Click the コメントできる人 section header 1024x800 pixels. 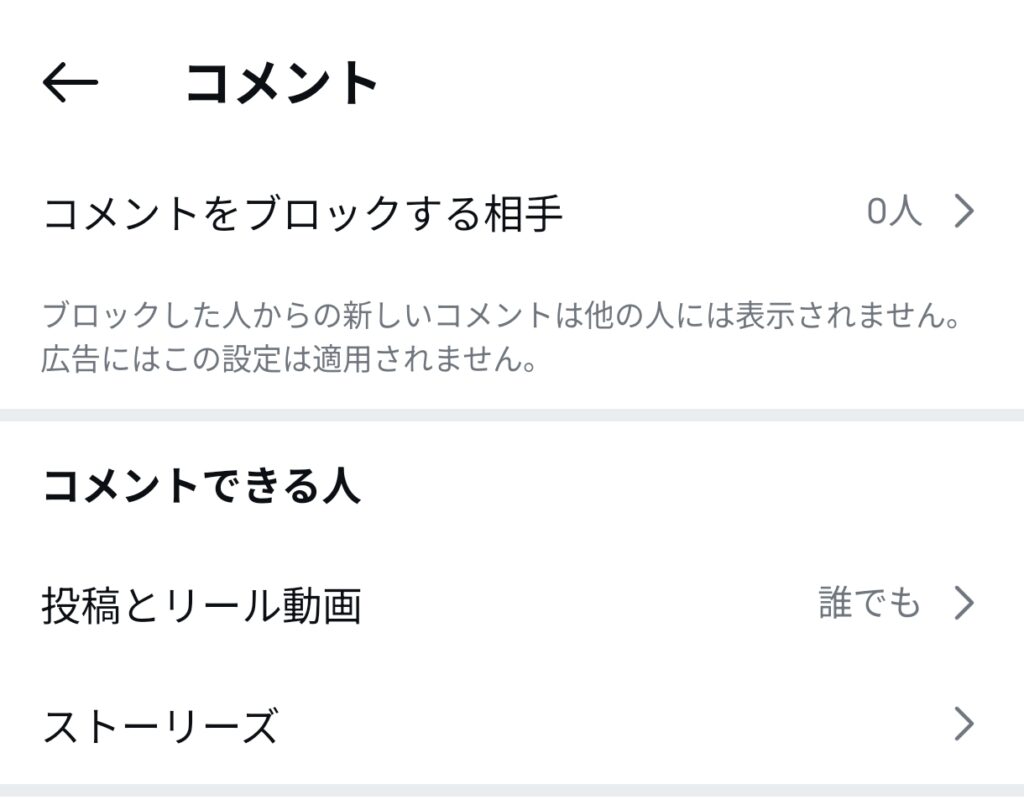point(201,487)
